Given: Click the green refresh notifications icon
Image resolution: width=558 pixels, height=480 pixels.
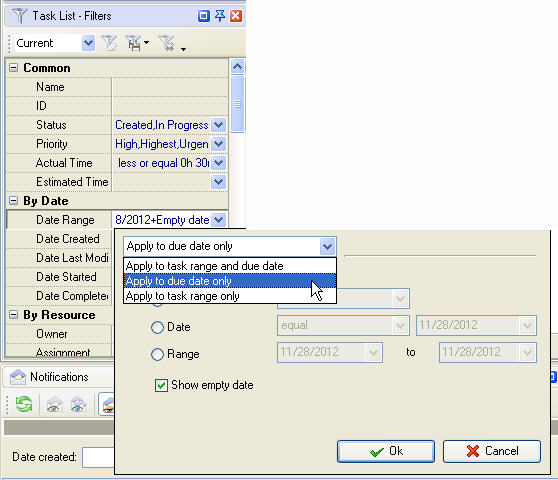Looking at the screenshot, I should click(x=24, y=404).
